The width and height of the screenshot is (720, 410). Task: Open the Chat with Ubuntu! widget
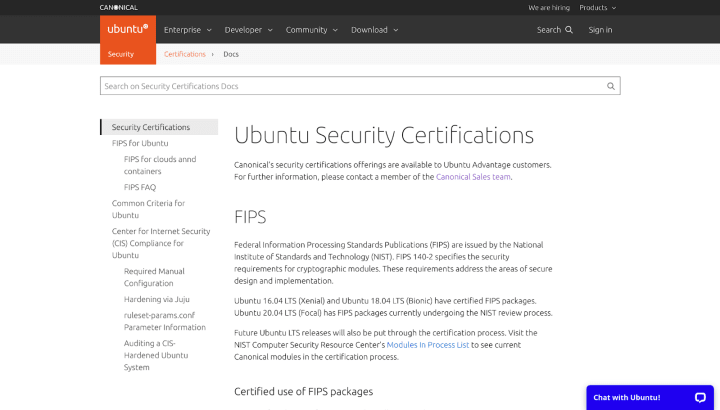point(650,398)
